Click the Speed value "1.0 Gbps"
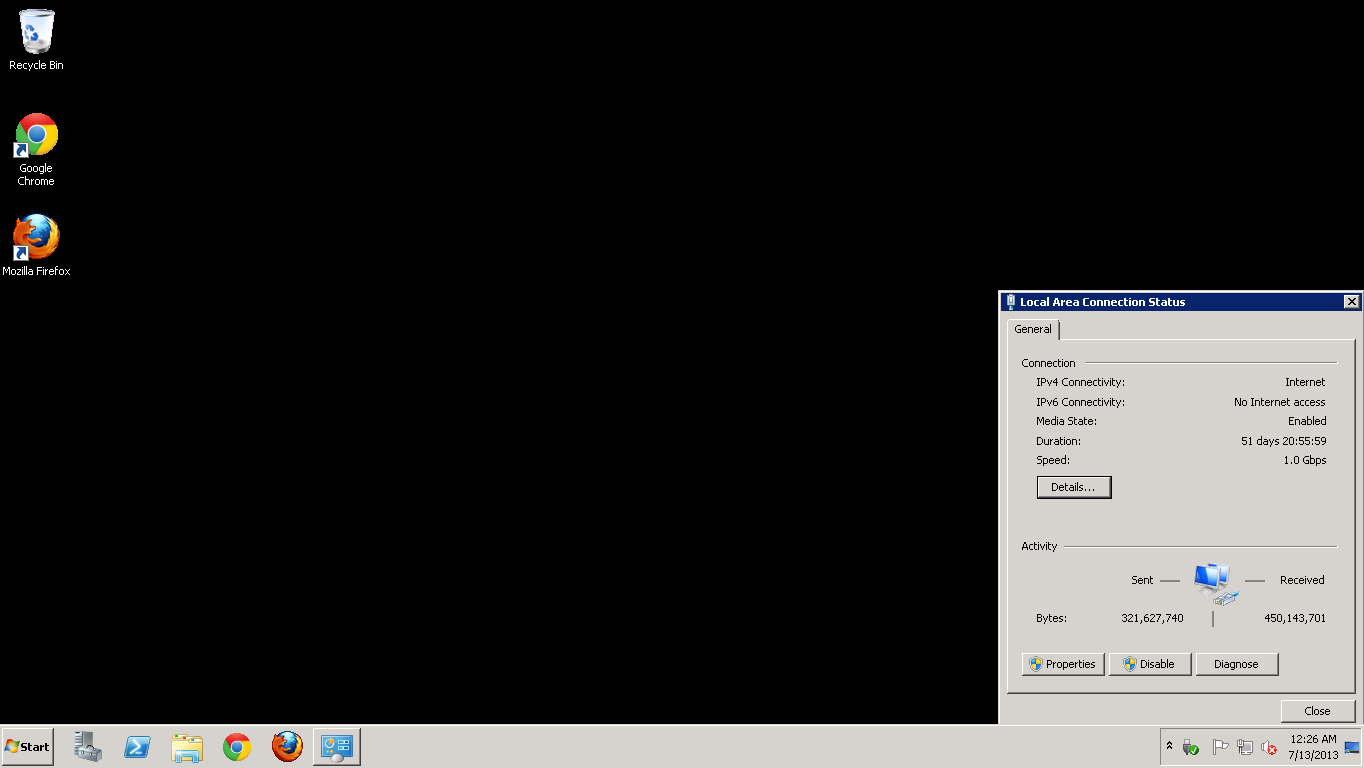Screen dimensions: 1364x768 pyautogui.click(x=1305, y=461)
